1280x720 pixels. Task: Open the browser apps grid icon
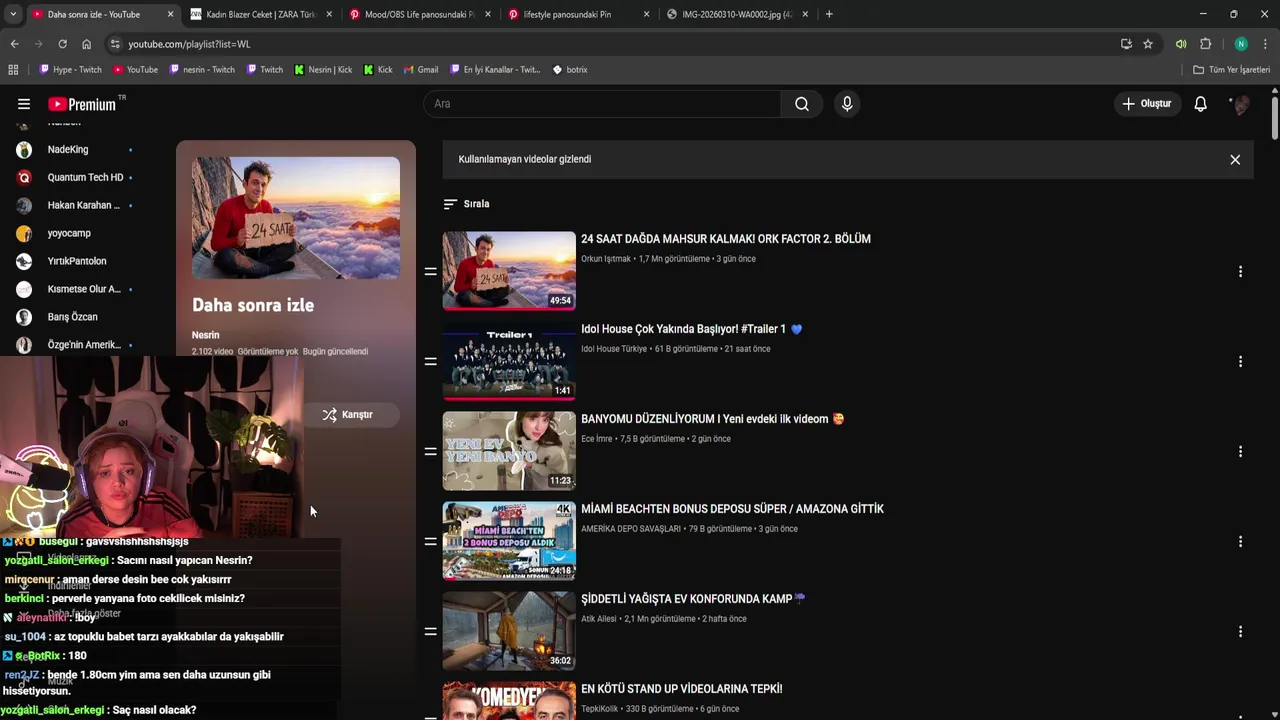(x=13, y=70)
